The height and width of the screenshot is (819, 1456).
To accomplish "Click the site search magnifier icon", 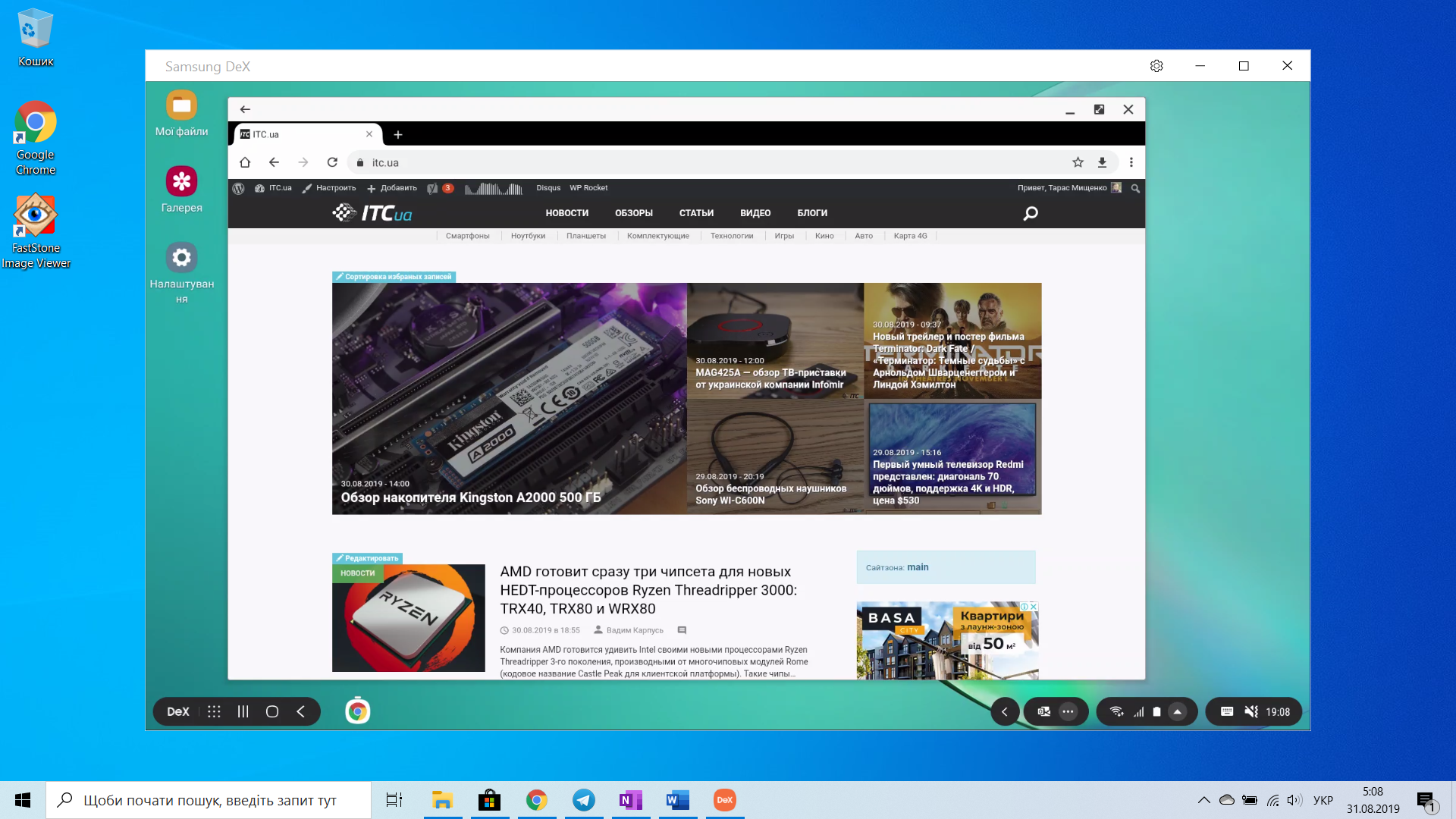I will (1031, 214).
